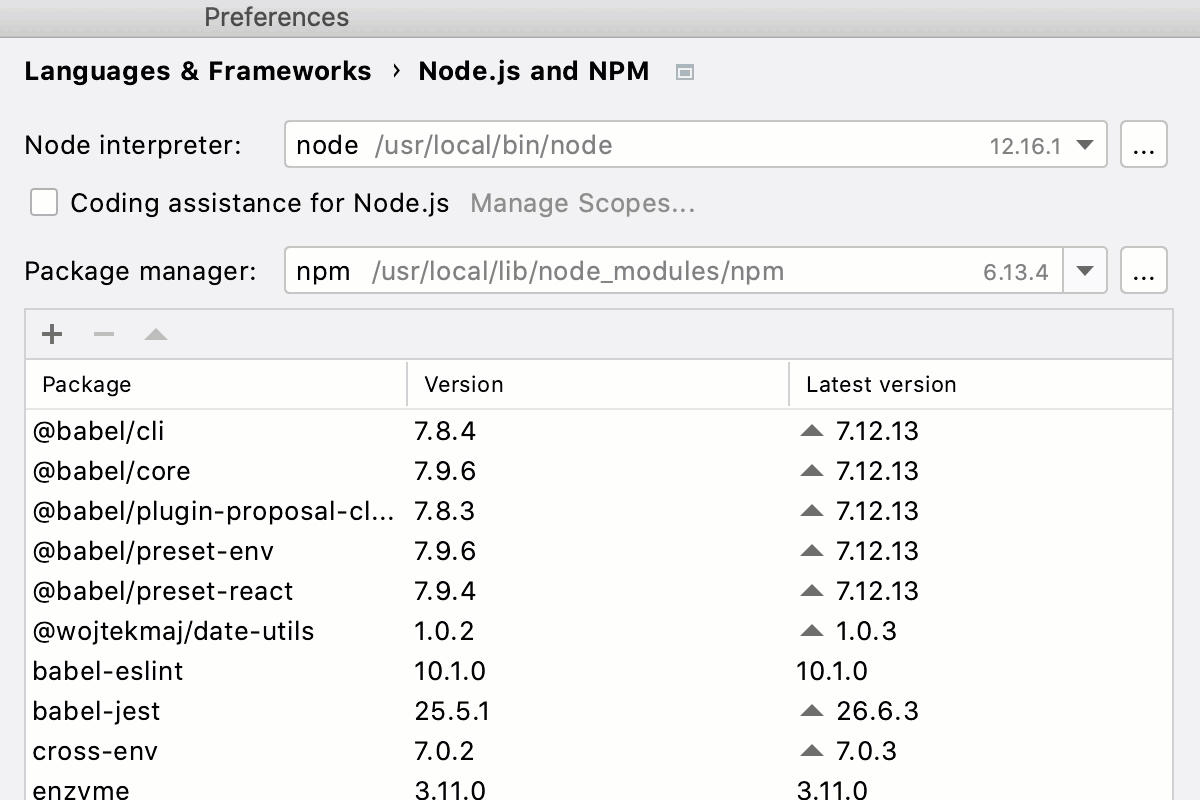Open package manager browse dialog via ellipsis button
This screenshot has height=800, width=1200.
point(1143,270)
